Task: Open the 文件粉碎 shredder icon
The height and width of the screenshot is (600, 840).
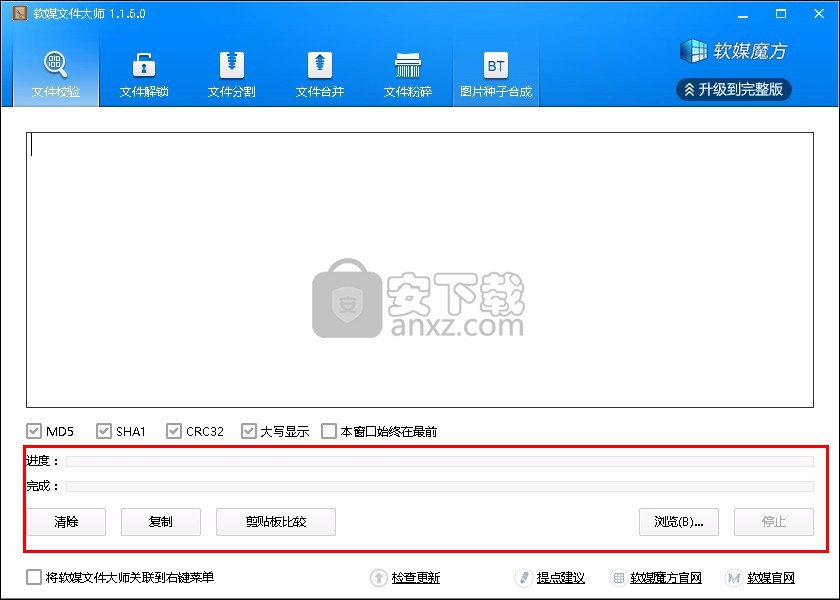Action: point(408,65)
